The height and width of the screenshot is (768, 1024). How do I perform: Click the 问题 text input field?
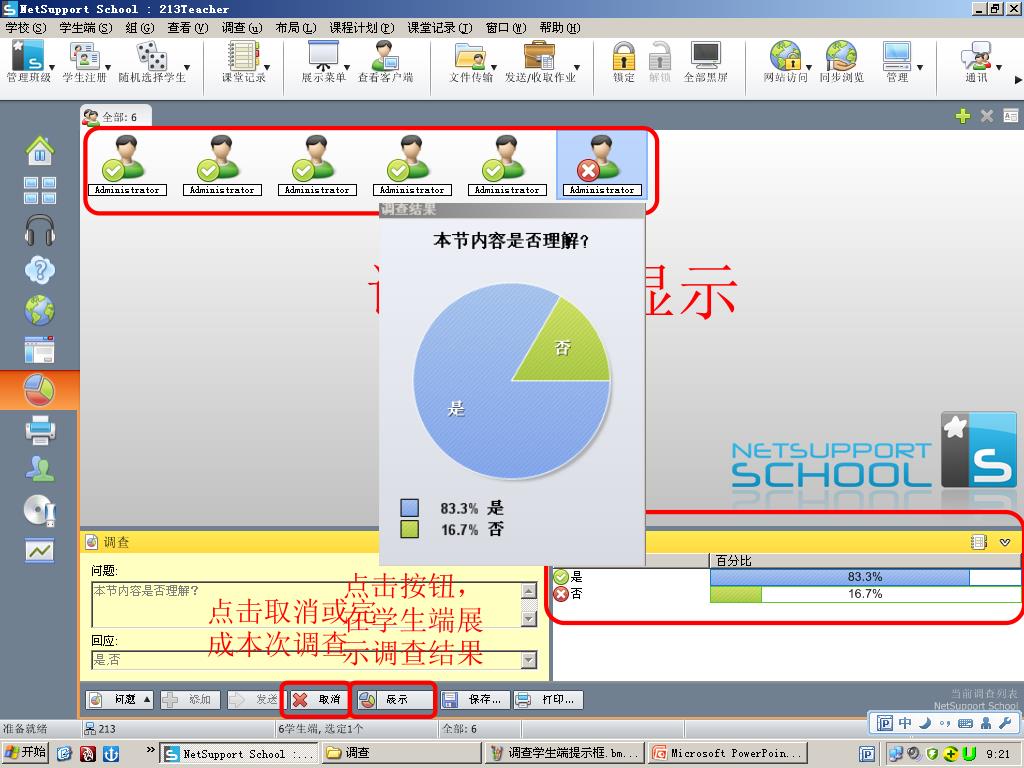tap(307, 604)
